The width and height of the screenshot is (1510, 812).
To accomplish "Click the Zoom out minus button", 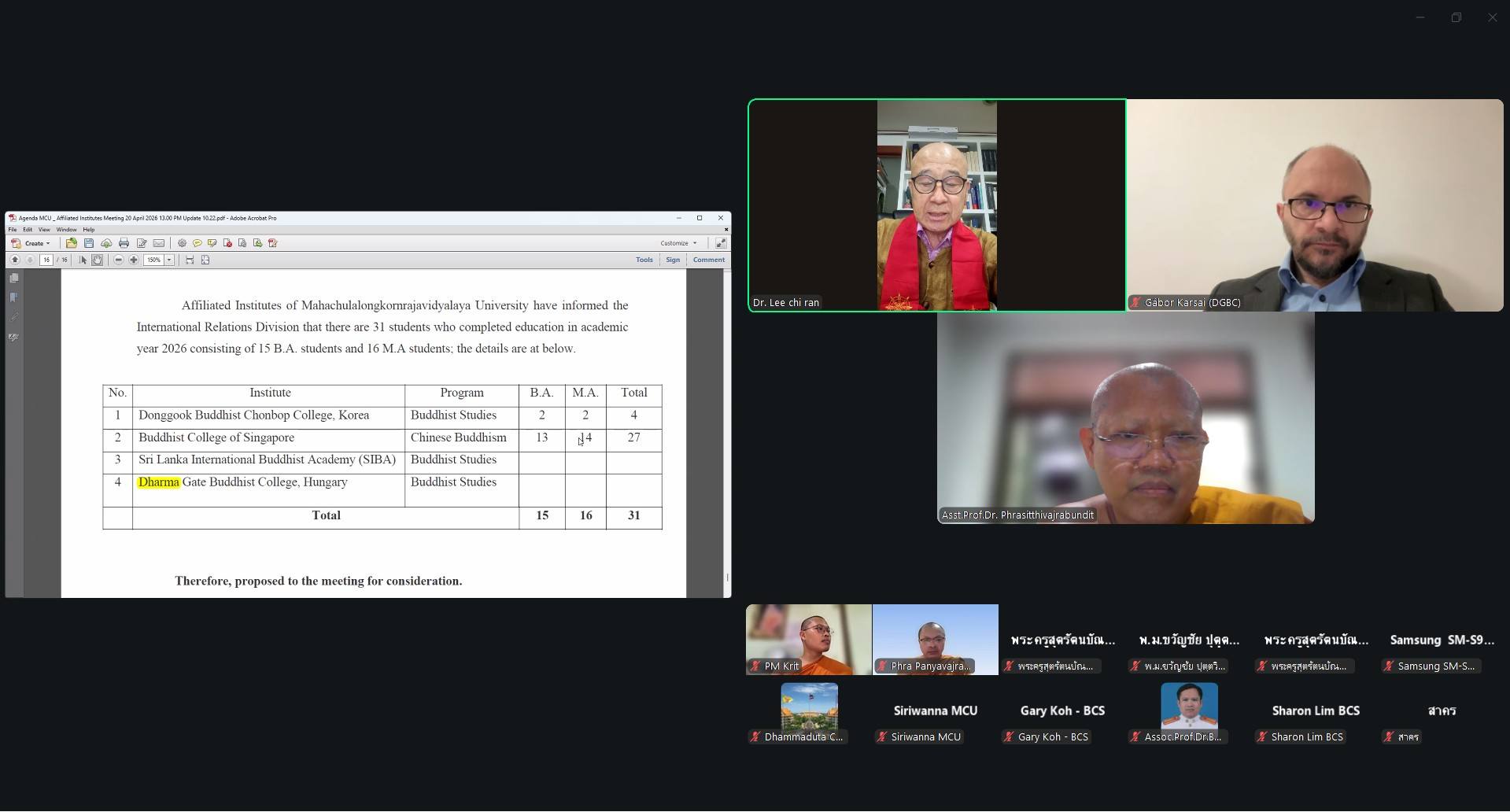I will click(119, 260).
